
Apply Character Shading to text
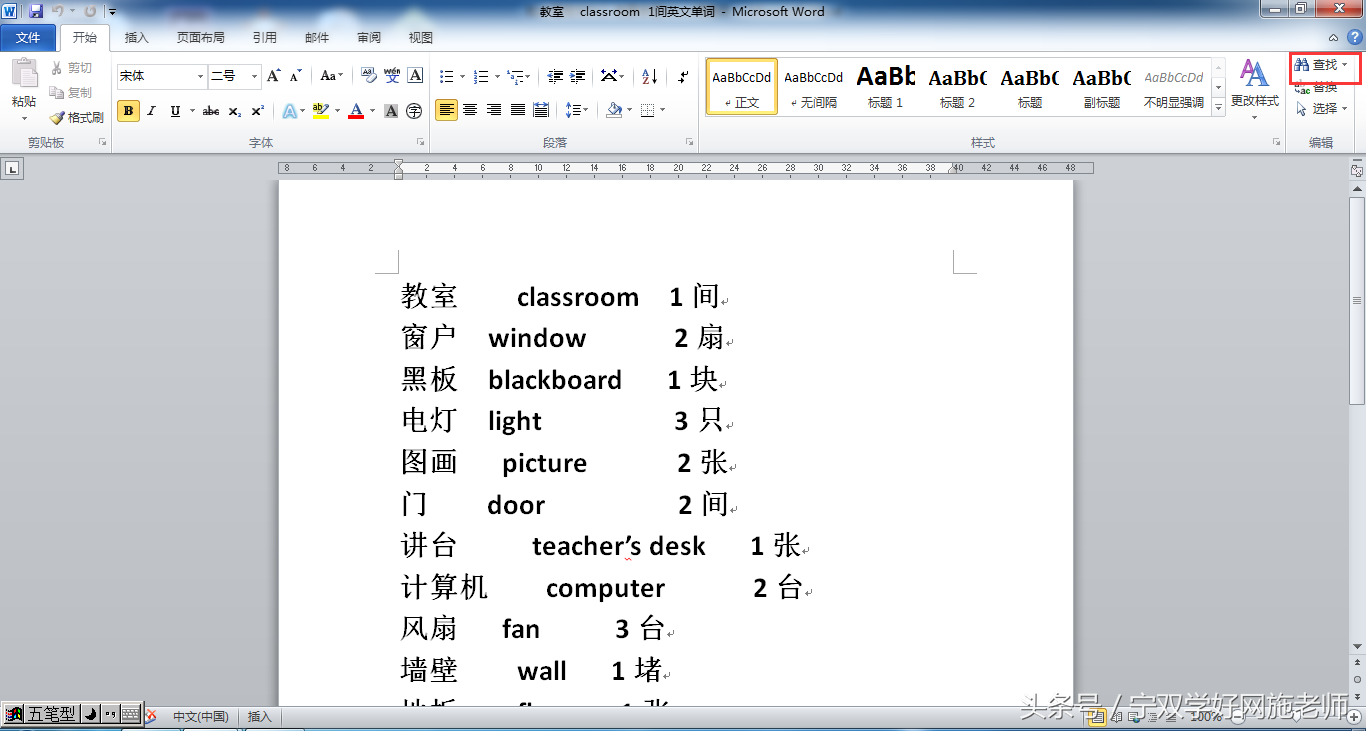(x=391, y=111)
